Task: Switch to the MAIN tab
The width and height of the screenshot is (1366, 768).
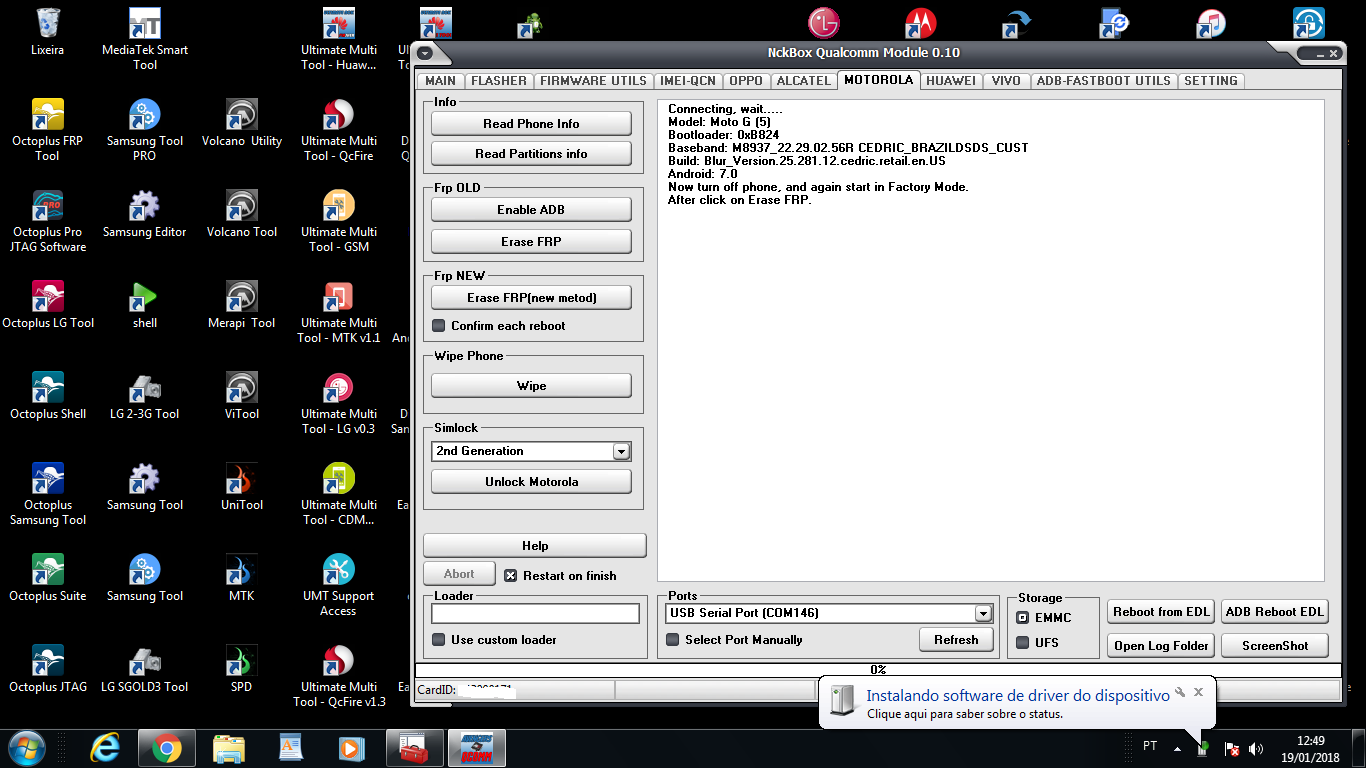Action: coord(440,81)
